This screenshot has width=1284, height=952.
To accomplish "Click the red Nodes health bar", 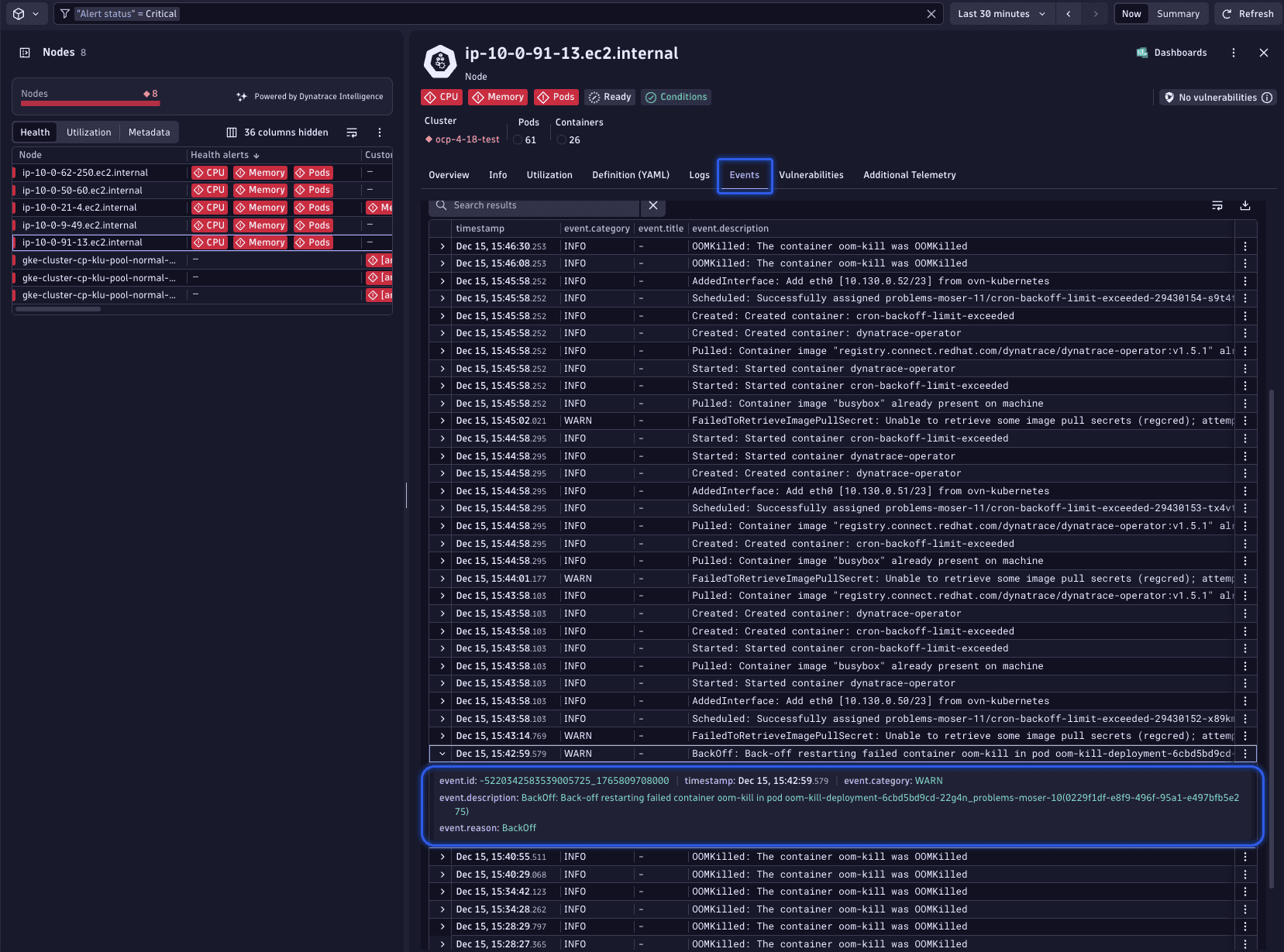I will [x=89, y=103].
